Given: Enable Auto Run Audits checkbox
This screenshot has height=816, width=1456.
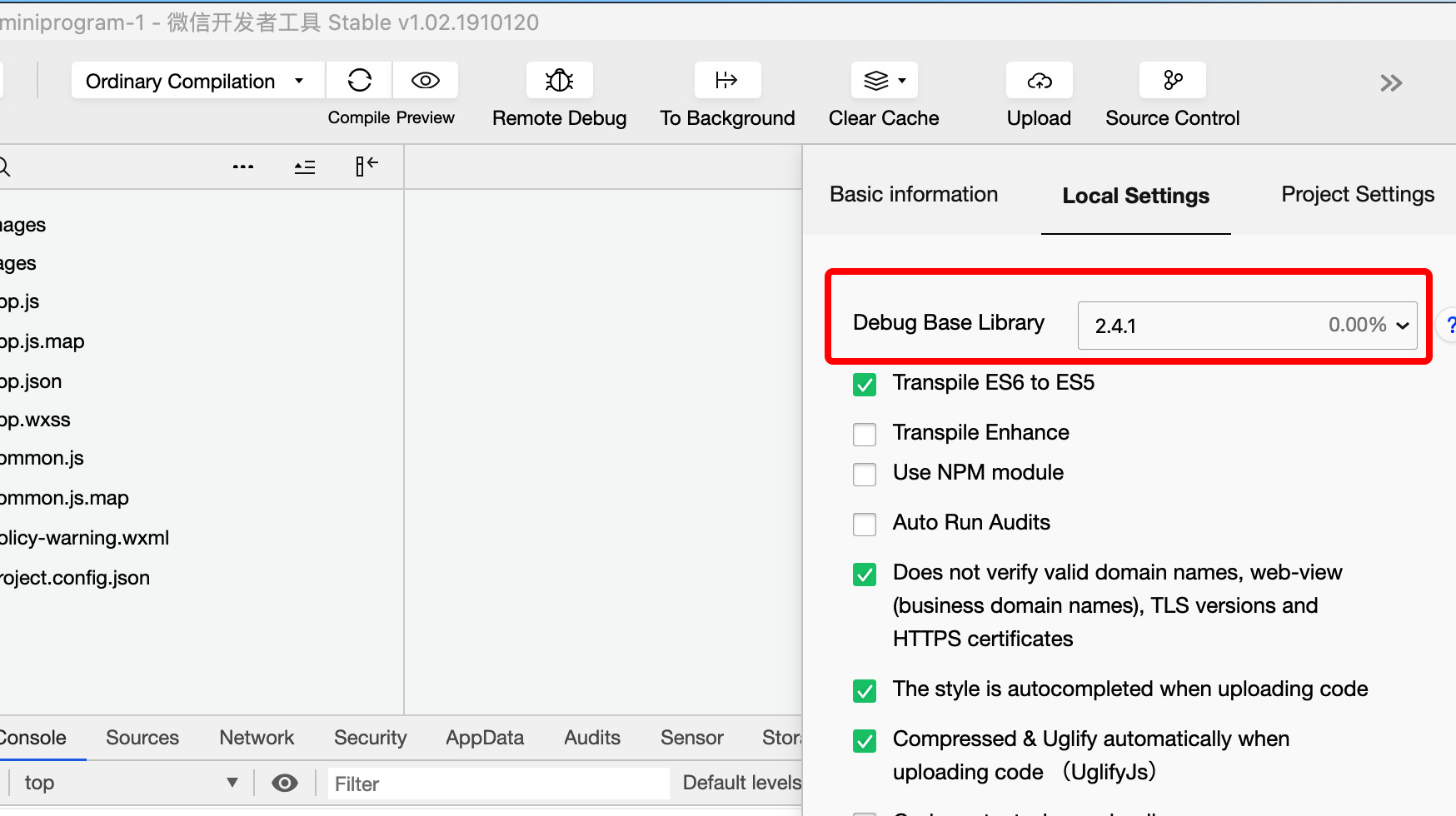Looking at the screenshot, I should [x=865, y=524].
